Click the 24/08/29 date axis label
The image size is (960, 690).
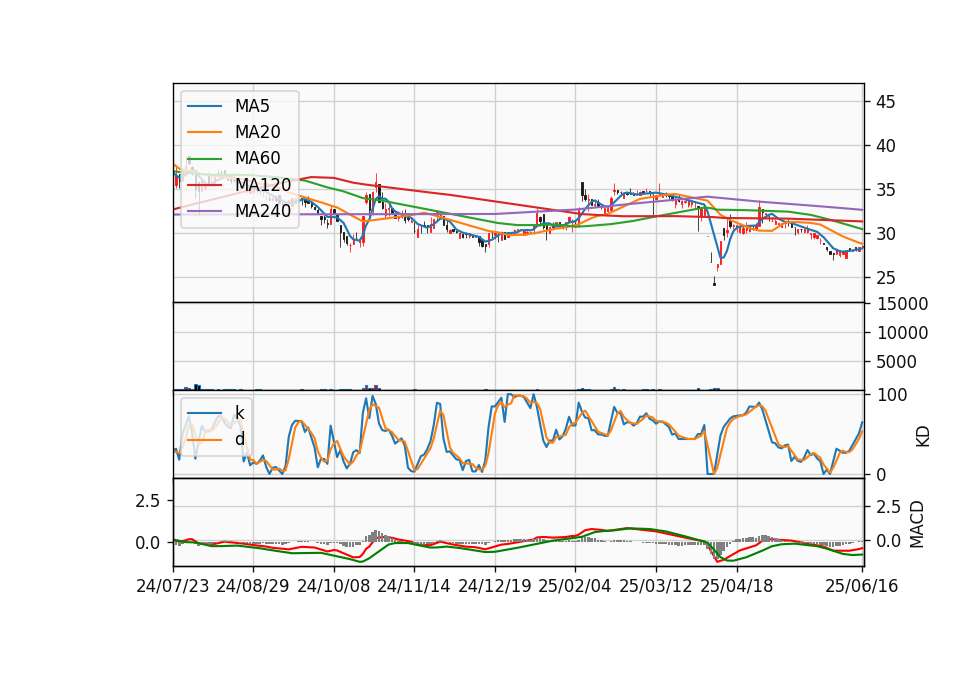pos(253,586)
